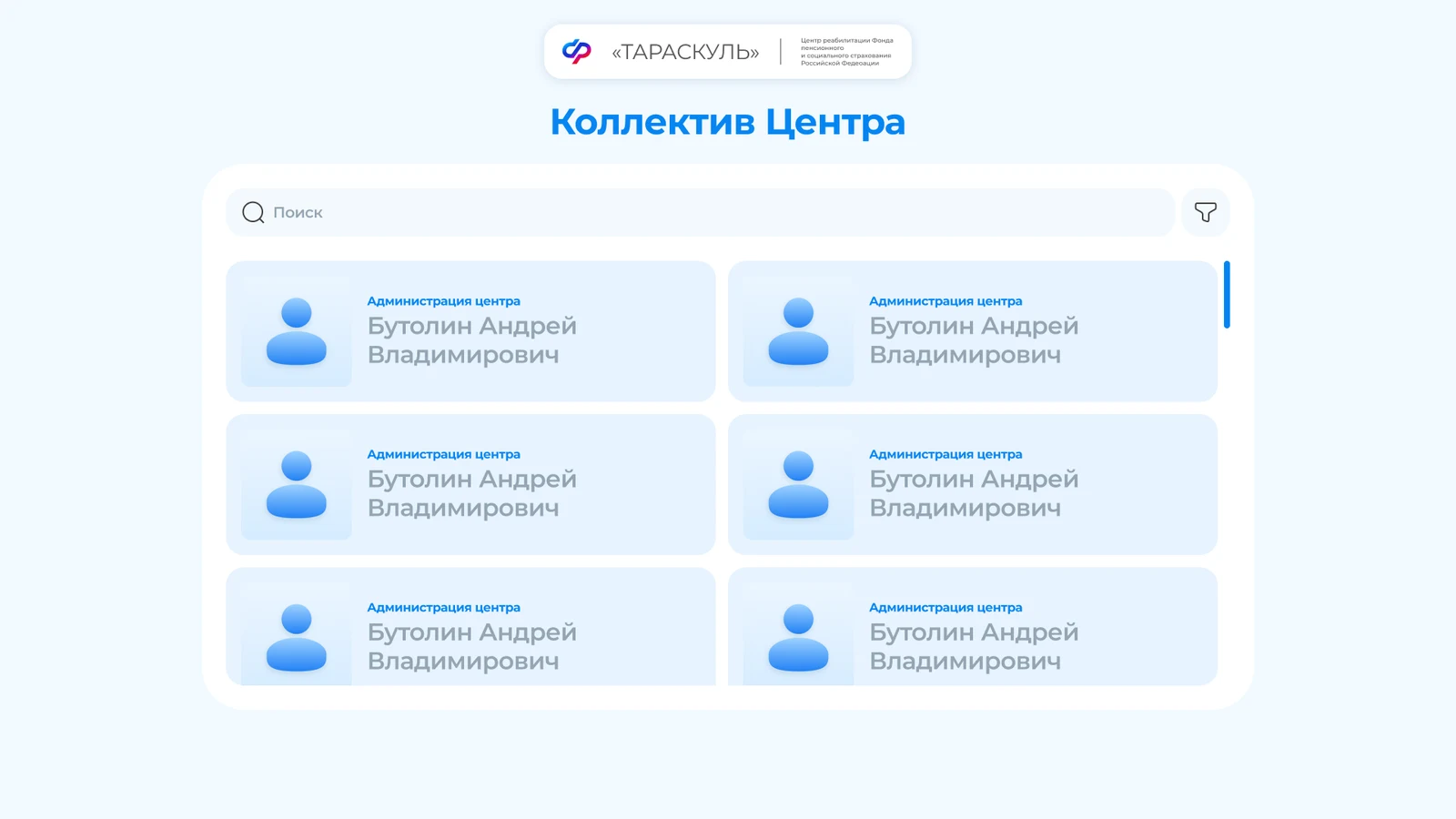Click the blue vertical scrollbar thumb
Viewport: 1456px width, 819px height.
tap(1227, 295)
